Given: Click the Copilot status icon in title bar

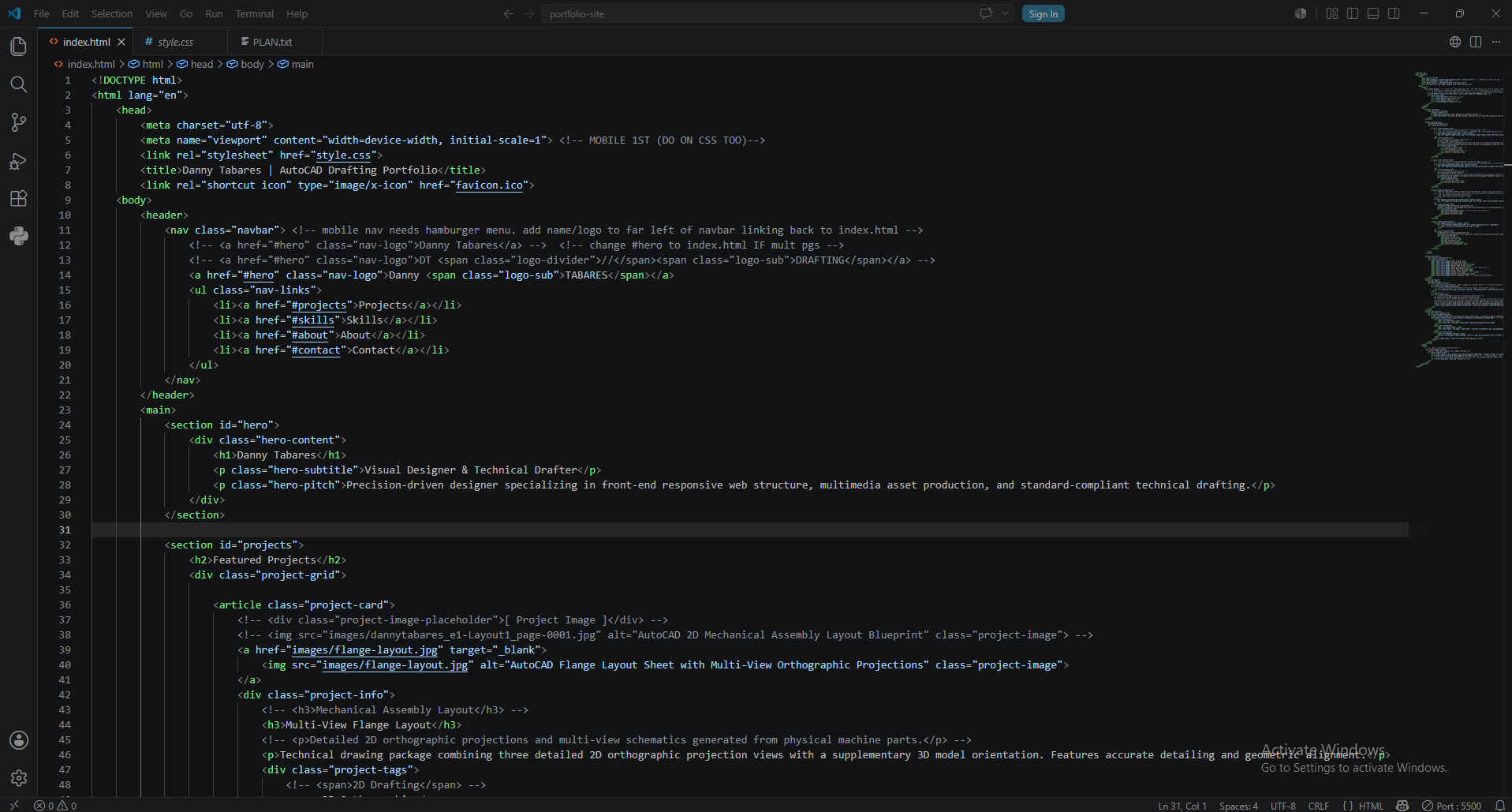Looking at the screenshot, I should click(x=1301, y=13).
